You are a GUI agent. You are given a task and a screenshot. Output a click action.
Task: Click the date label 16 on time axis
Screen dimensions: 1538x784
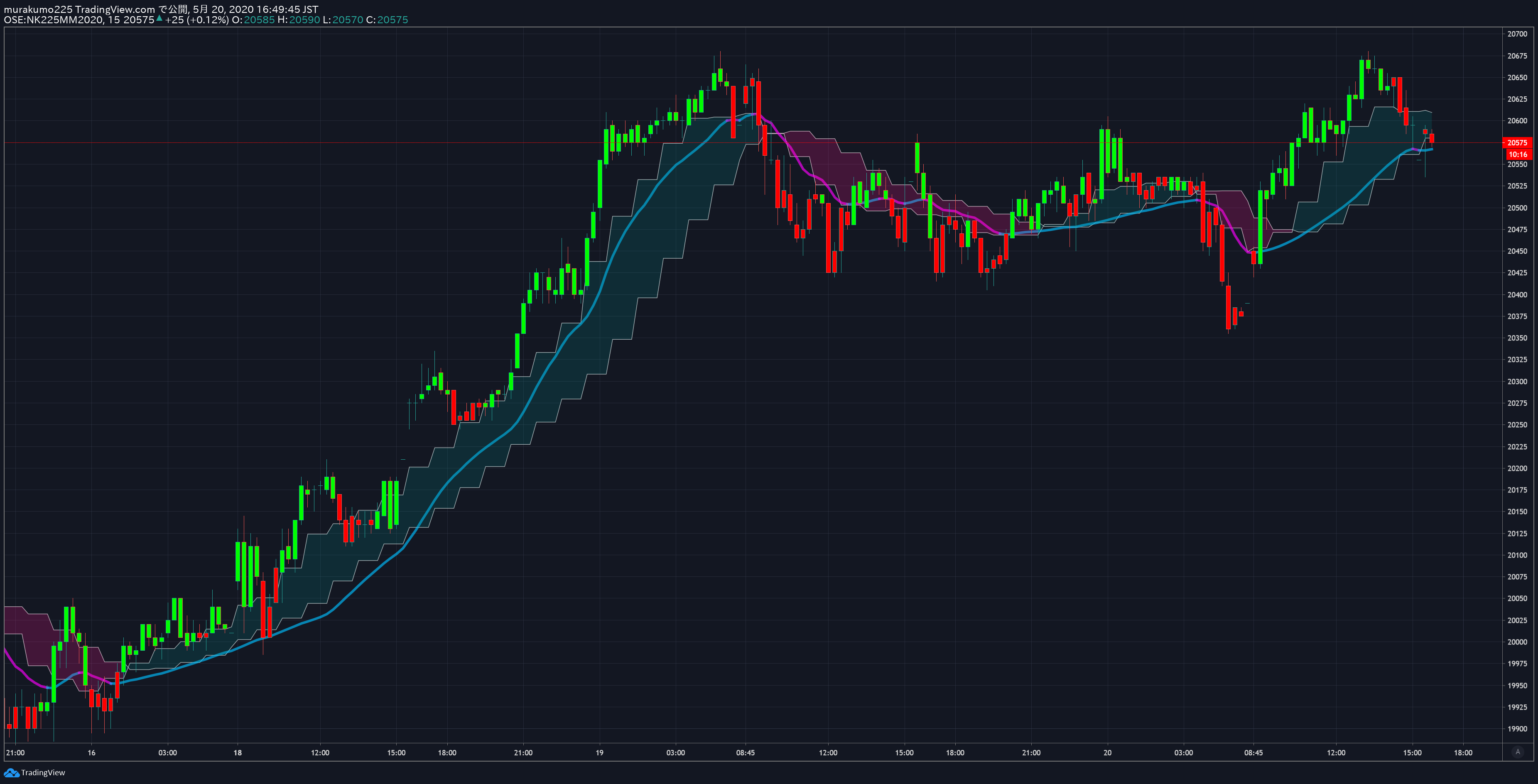pyautogui.click(x=91, y=752)
